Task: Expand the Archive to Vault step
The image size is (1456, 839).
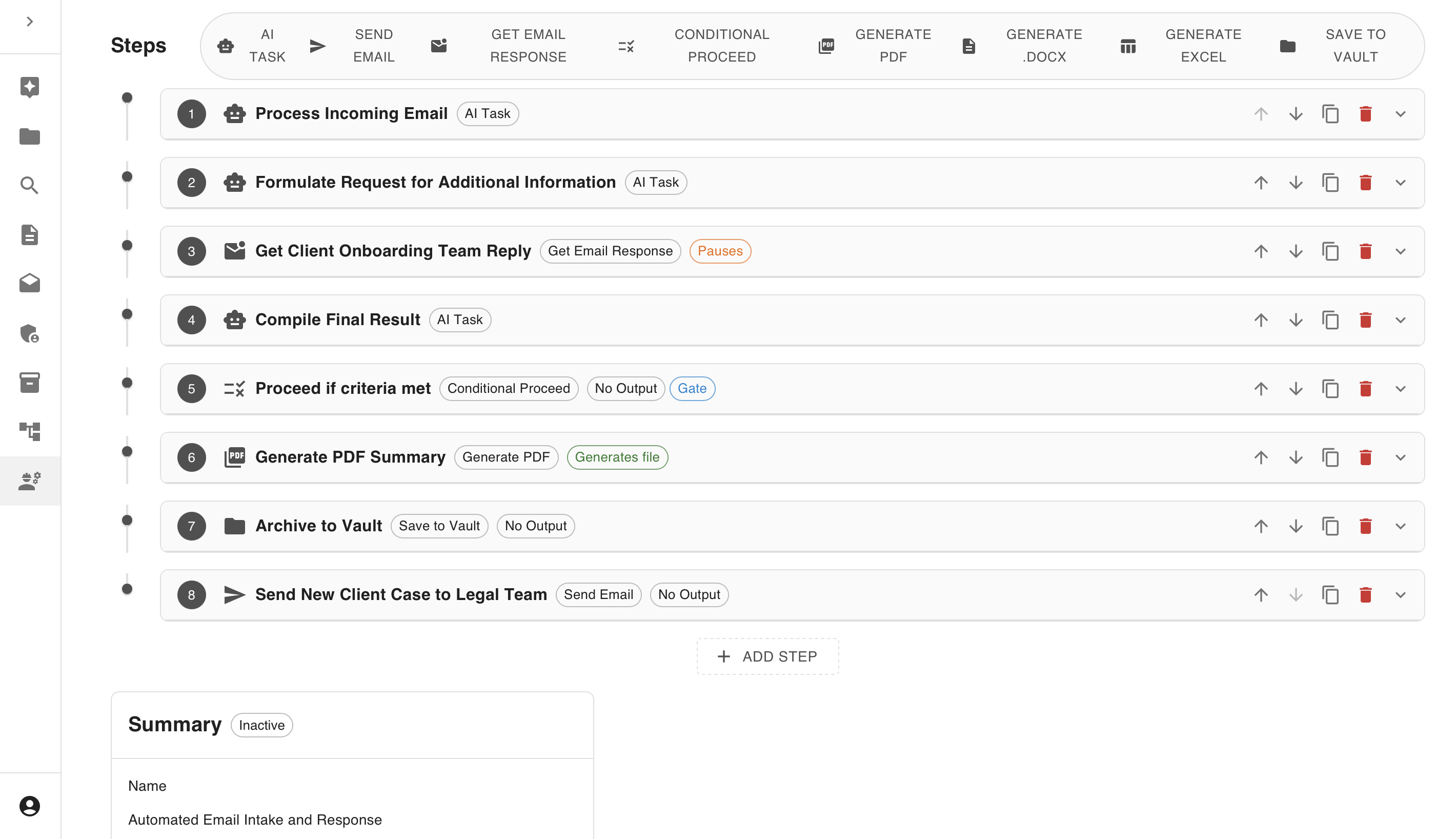Action: tap(1400, 526)
